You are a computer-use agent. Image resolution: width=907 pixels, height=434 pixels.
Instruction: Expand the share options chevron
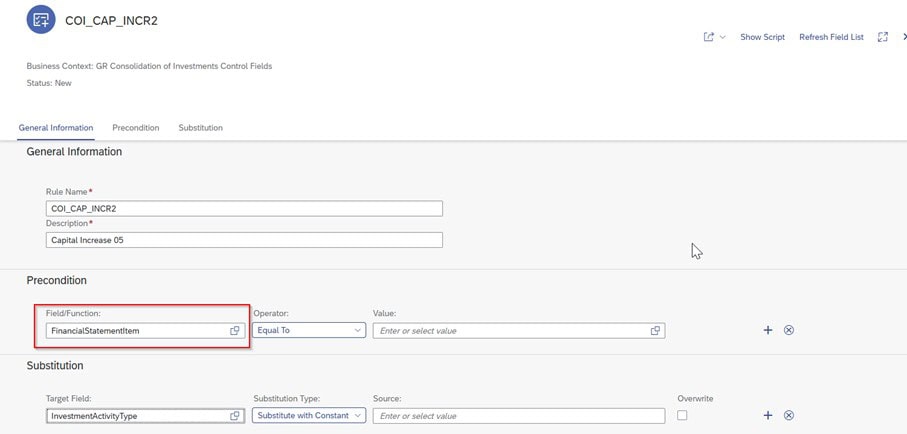coord(723,37)
